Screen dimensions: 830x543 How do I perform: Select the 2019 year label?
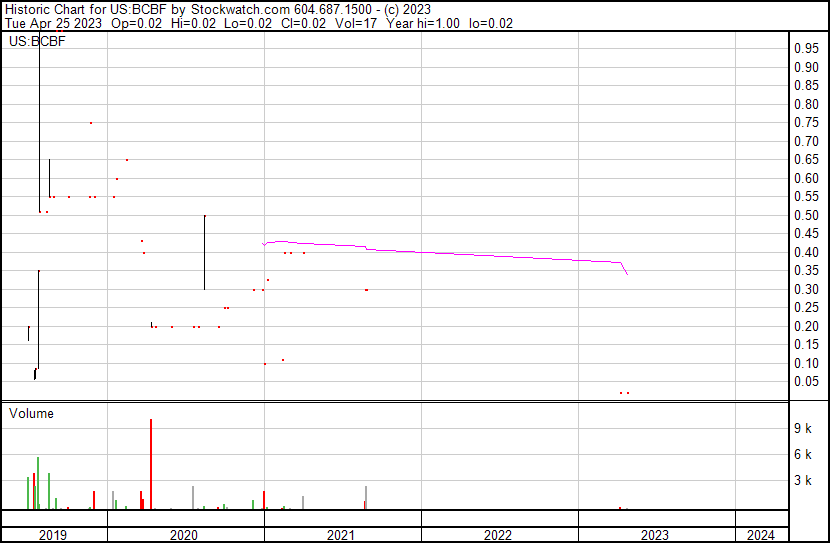coord(53,535)
